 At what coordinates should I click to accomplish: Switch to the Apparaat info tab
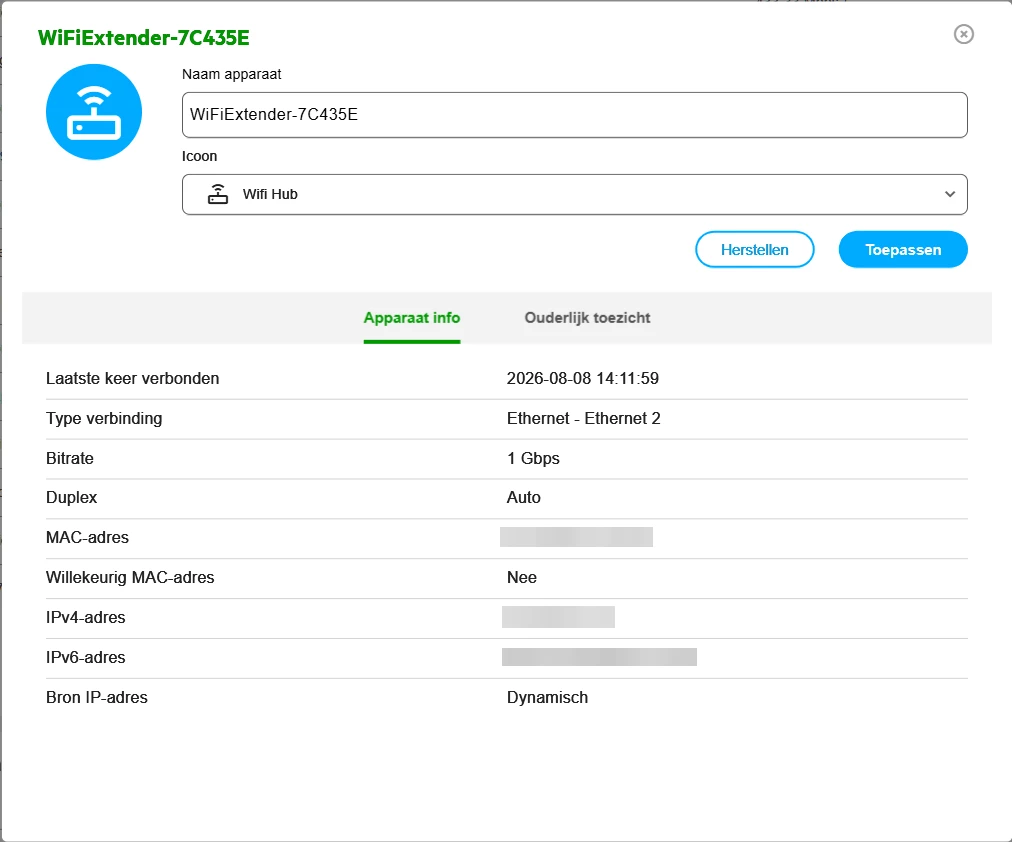pyautogui.click(x=412, y=318)
